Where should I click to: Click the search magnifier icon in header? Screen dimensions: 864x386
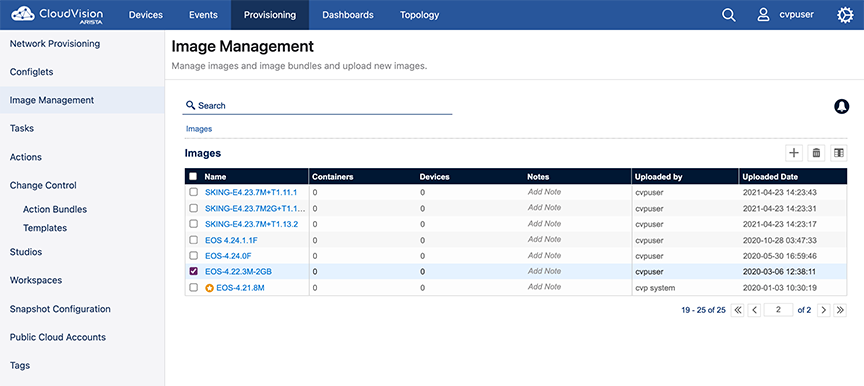(x=728, y=15)
